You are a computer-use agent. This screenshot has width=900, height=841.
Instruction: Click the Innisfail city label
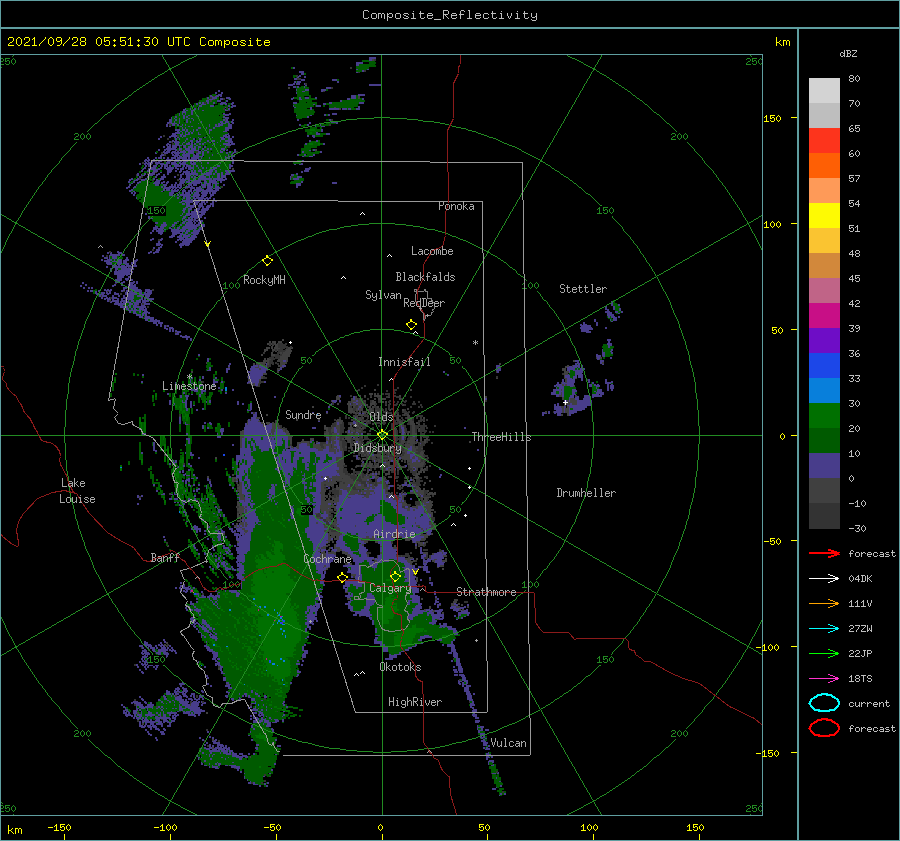(404, 362)
